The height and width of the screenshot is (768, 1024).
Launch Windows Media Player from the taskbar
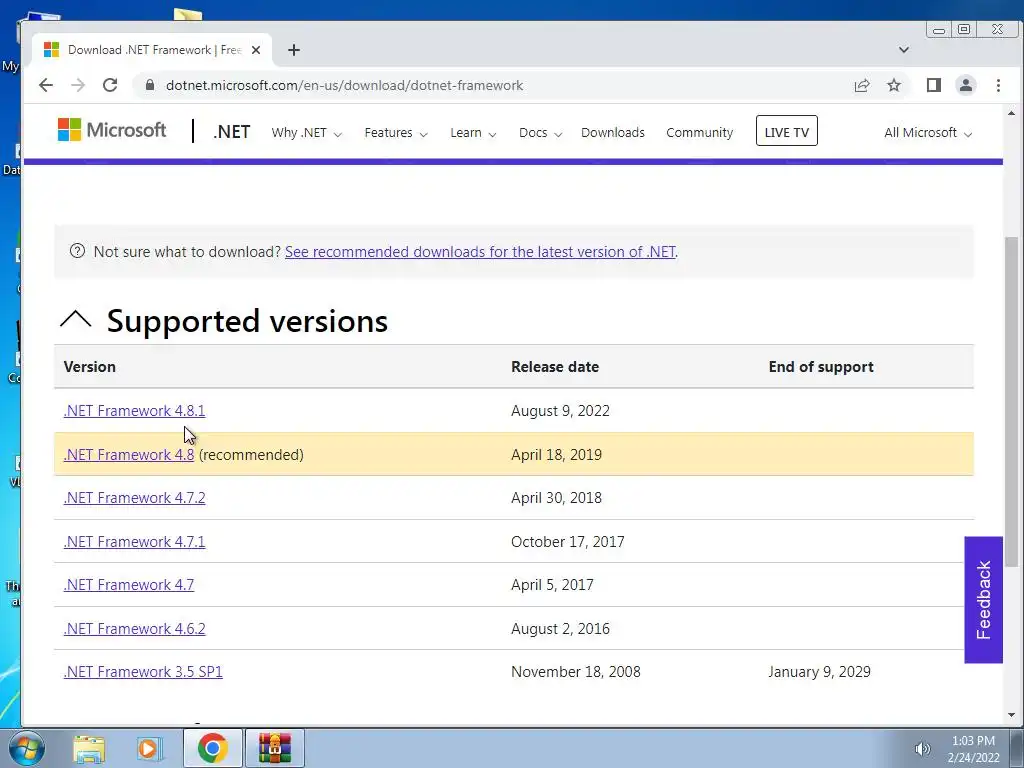click(x=149, y=748)
